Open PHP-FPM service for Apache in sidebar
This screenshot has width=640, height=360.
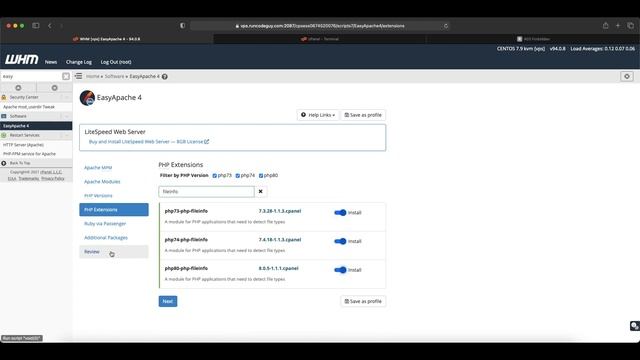(x=29, y=154)
